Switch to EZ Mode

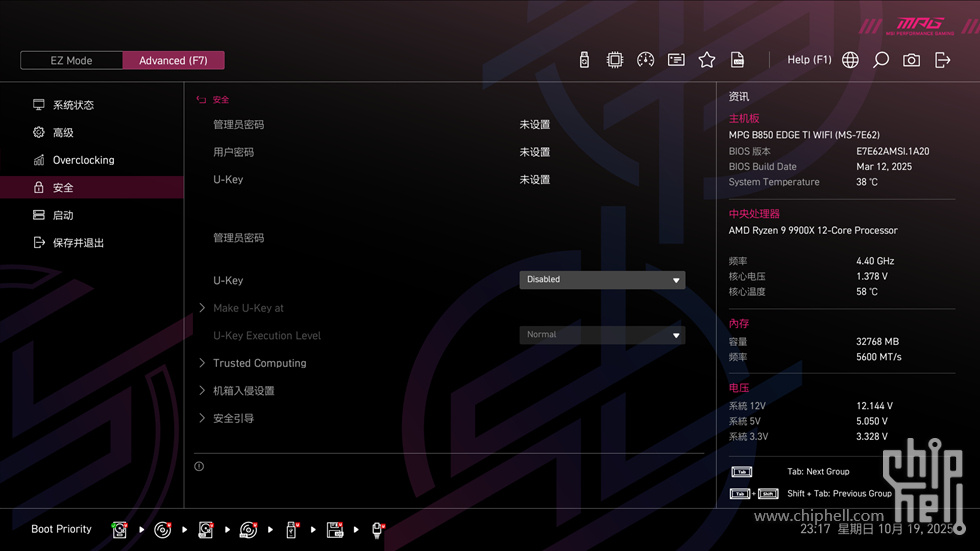coord(71,61)
